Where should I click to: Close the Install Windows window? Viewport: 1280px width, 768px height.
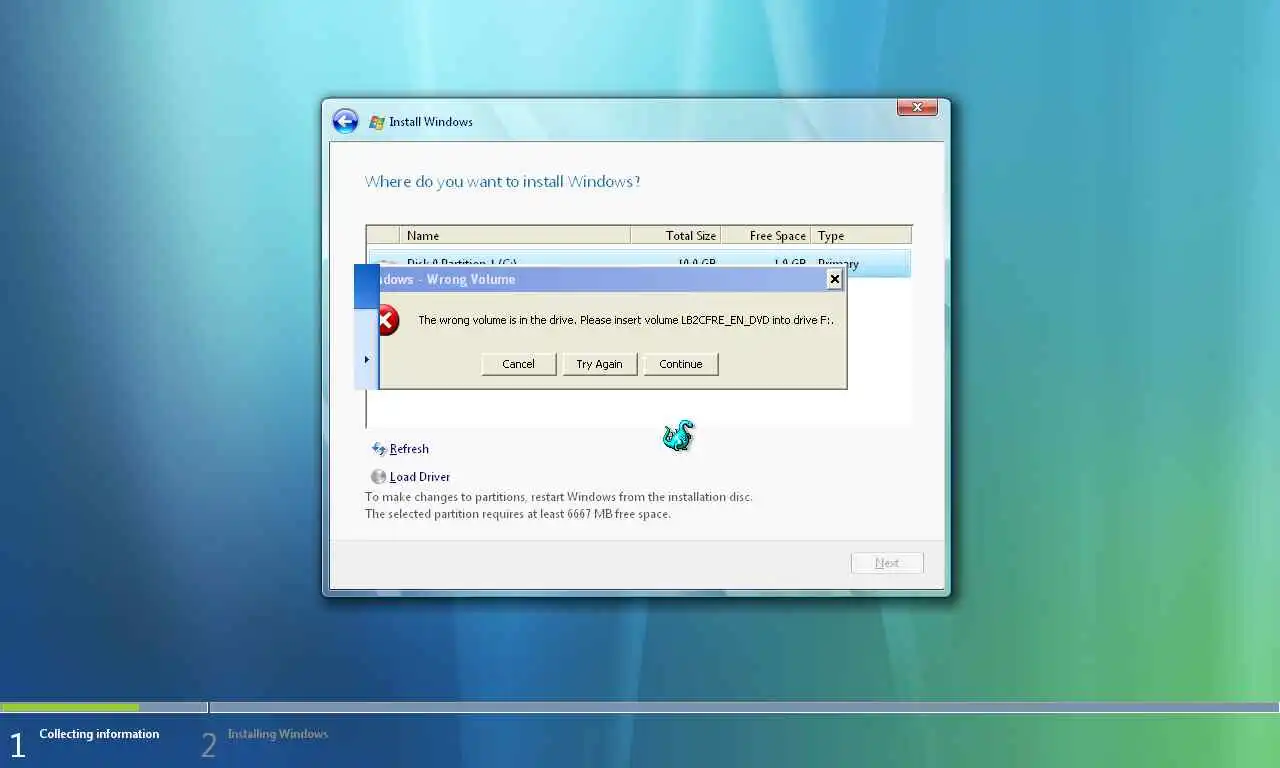pos(917,107)
